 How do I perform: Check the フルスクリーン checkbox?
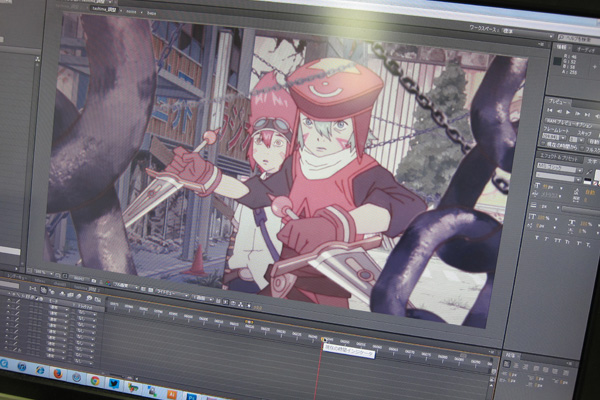point(582,147)
